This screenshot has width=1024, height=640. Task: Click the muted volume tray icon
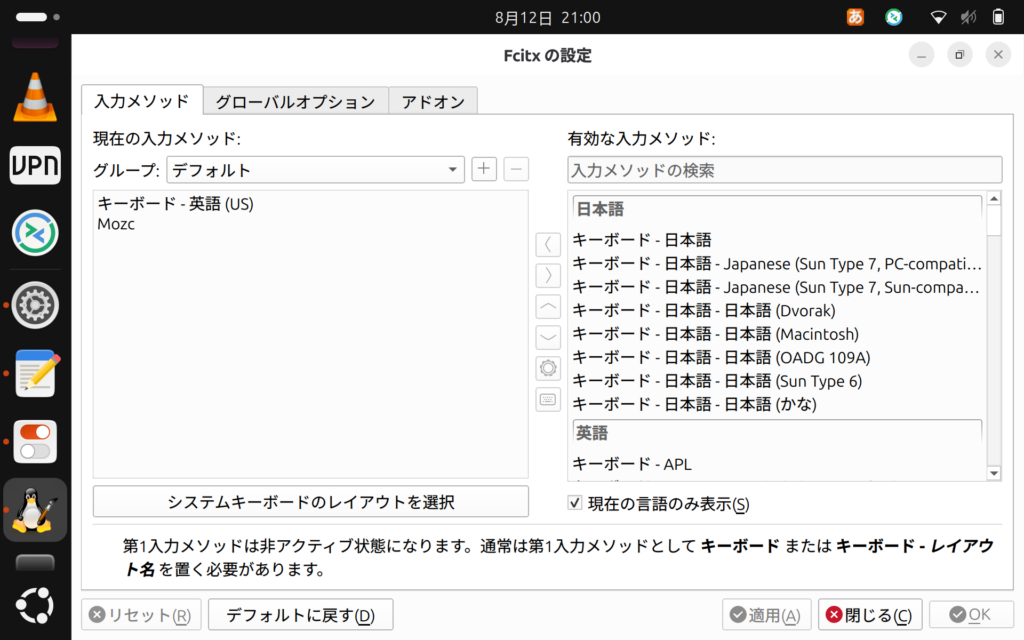(x=968, y=18)
